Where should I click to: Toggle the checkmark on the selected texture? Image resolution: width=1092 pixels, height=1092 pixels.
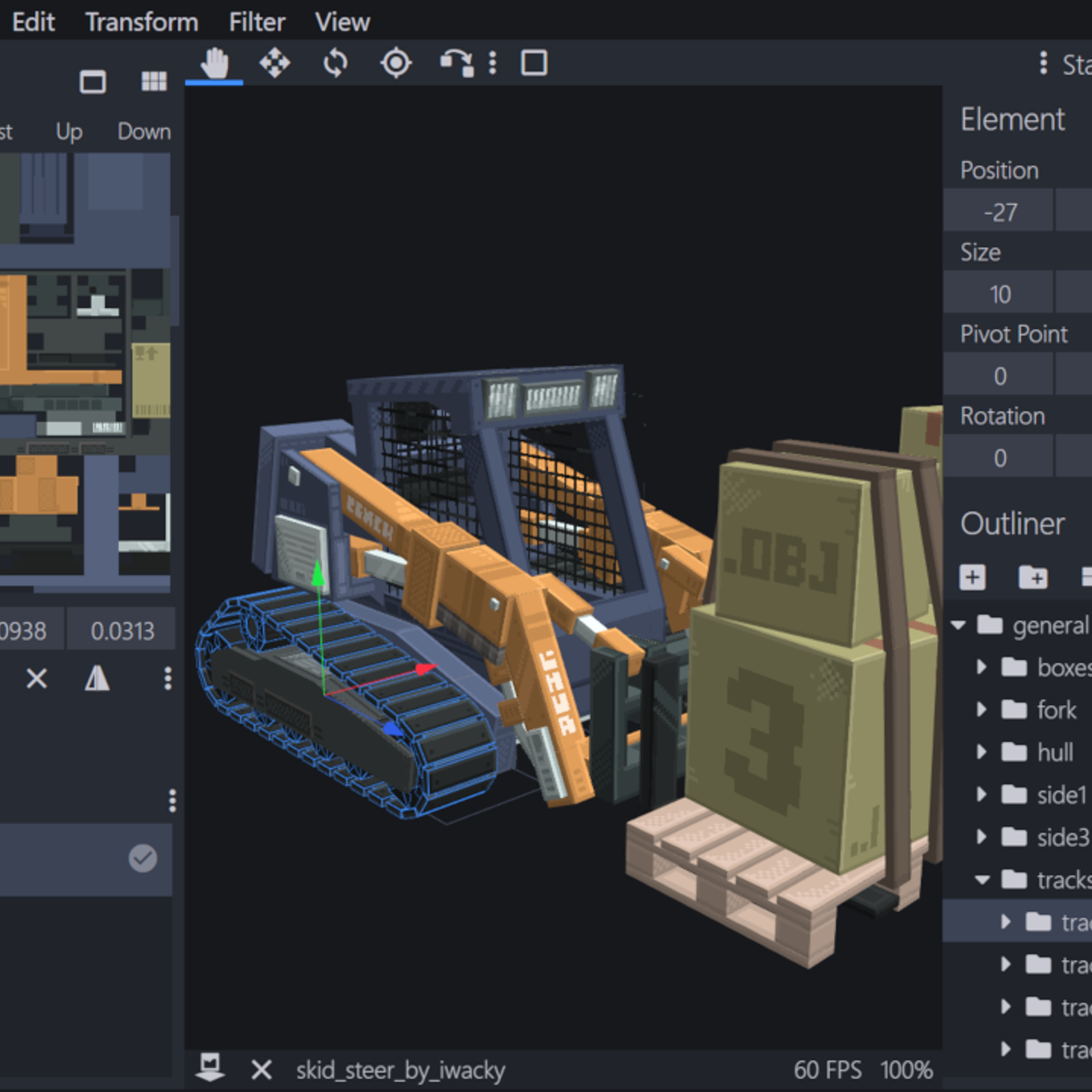(x=142, y=858)
